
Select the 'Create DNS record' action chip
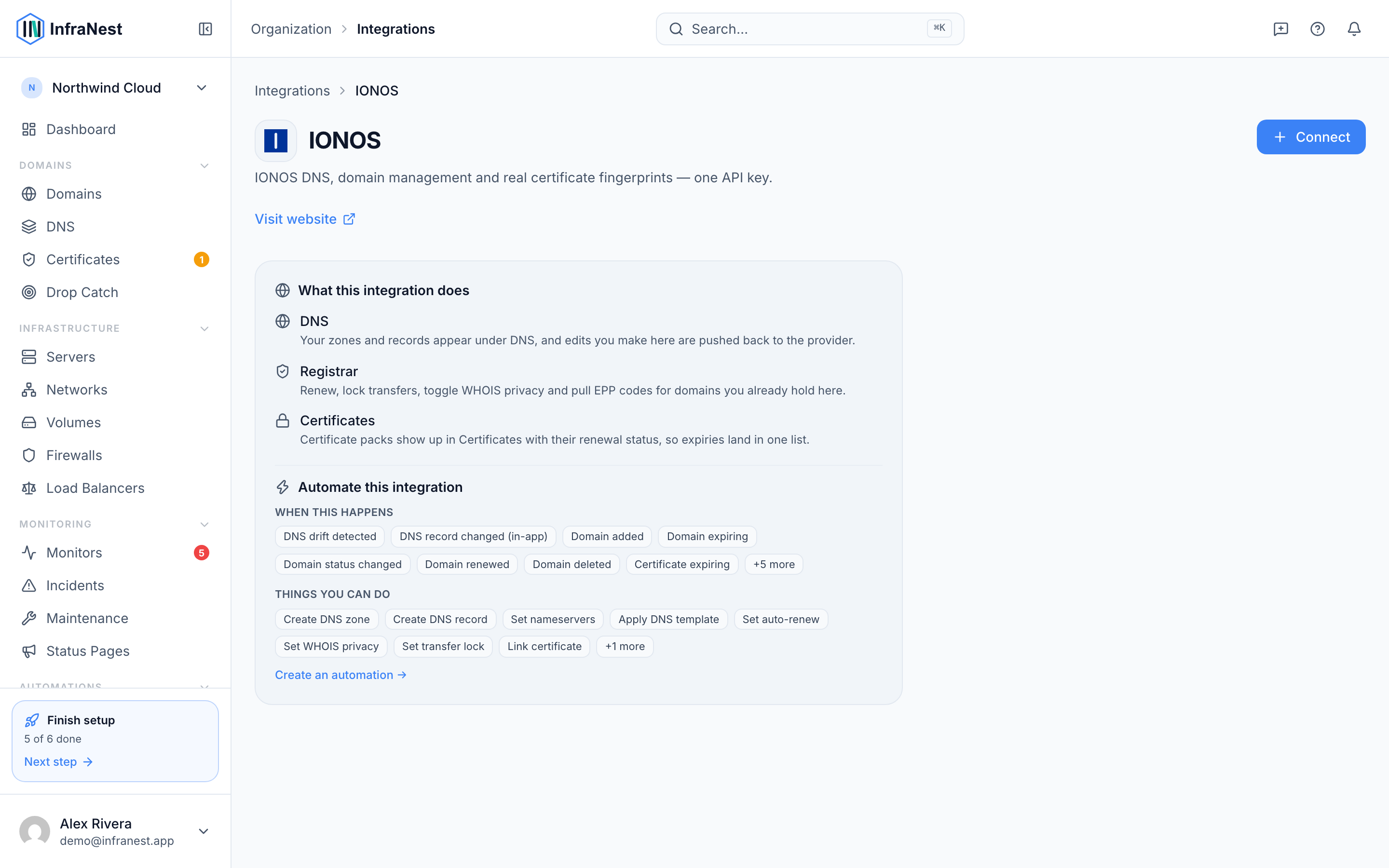(x=440, y=620)
